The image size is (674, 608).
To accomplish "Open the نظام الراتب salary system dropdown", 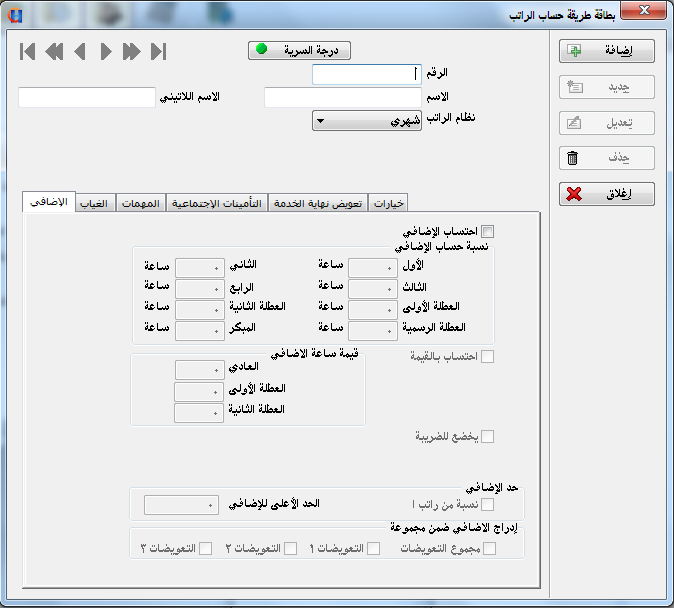I will click(x=367, y=121).
